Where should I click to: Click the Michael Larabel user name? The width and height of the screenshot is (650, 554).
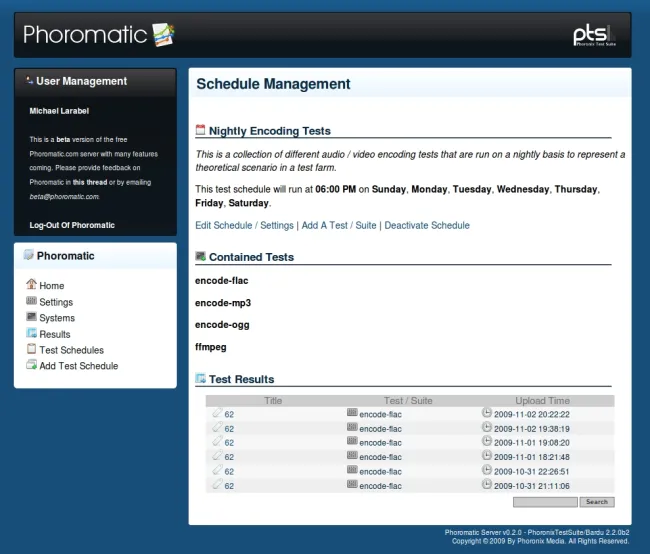(x=59, y=111)
